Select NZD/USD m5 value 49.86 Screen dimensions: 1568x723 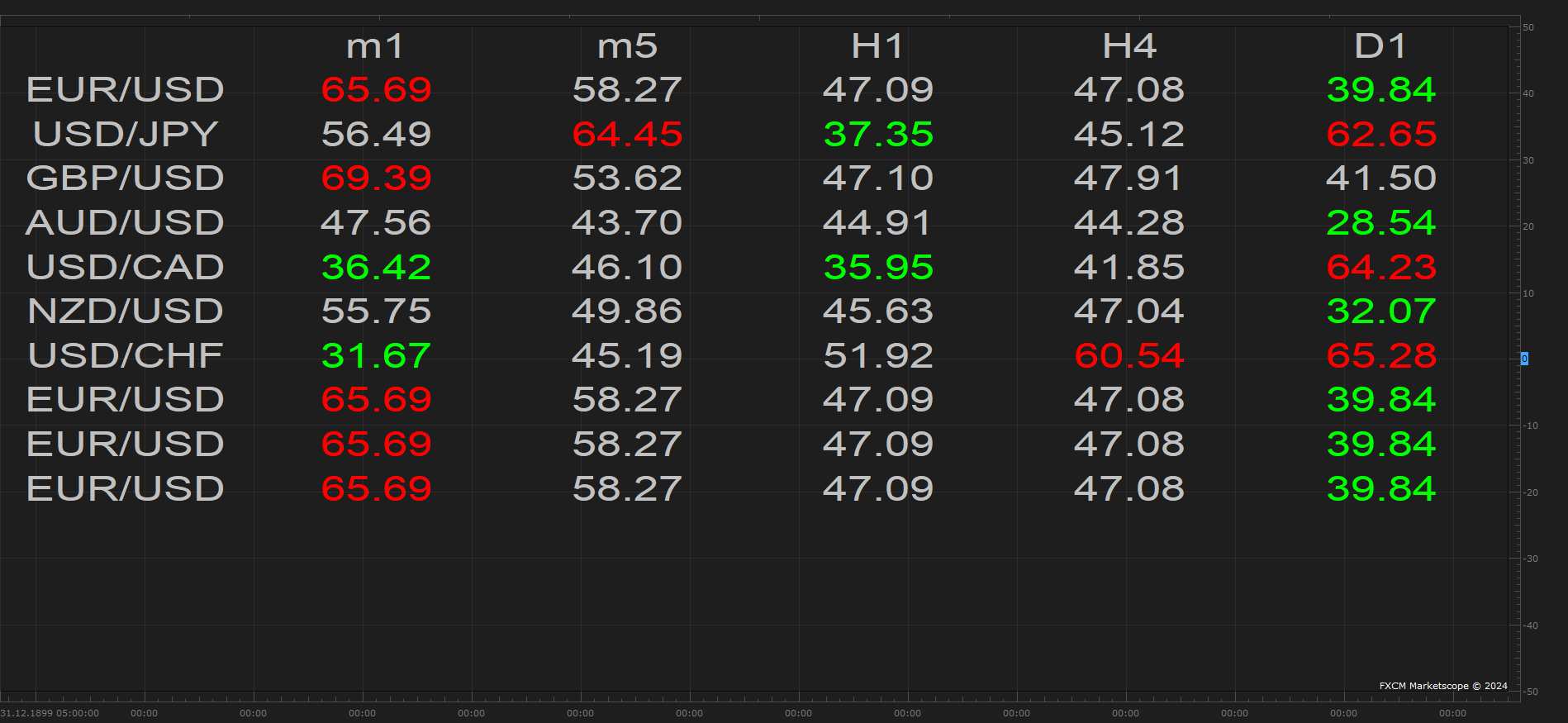pos(628,312)
